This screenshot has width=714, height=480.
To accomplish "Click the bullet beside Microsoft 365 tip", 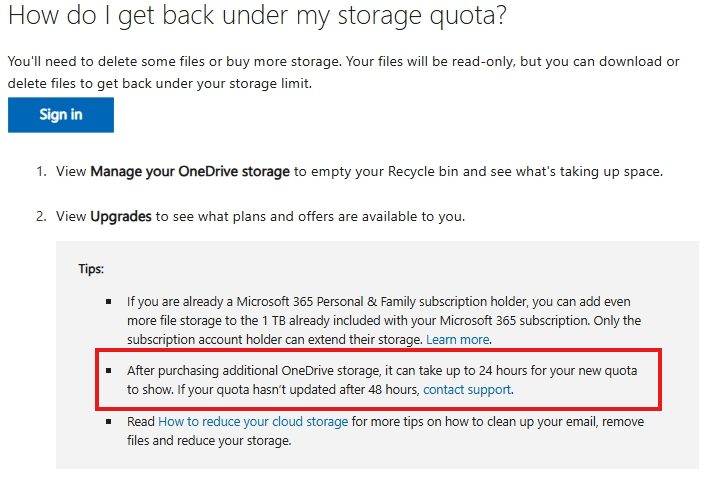I will (x=109, y=301).
